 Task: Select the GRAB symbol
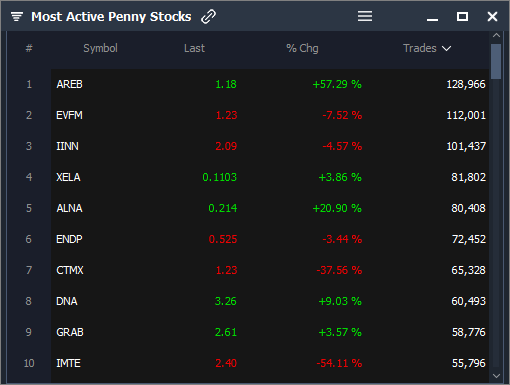point(70,332)
